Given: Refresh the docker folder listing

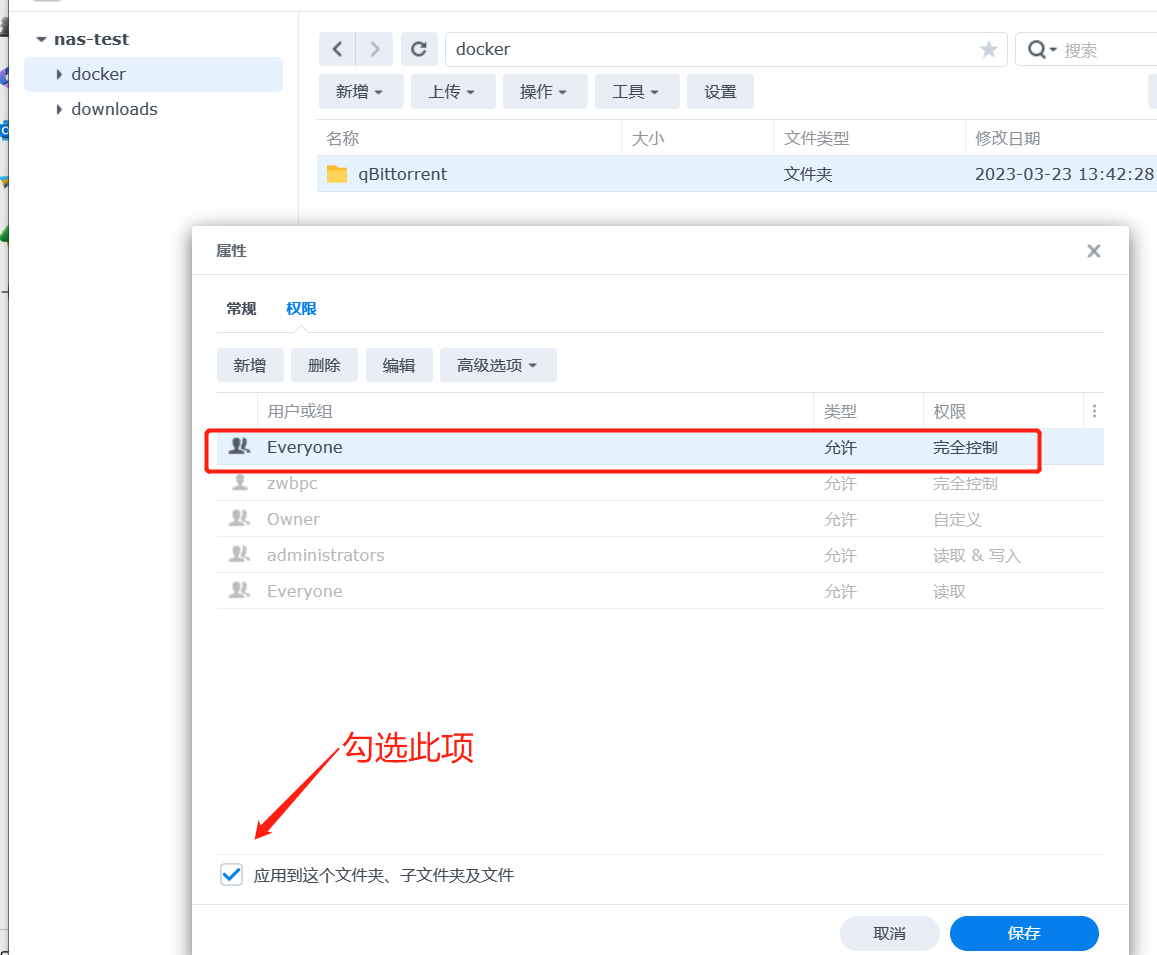Looking at the screenshot, I should [x=419, y=49].
